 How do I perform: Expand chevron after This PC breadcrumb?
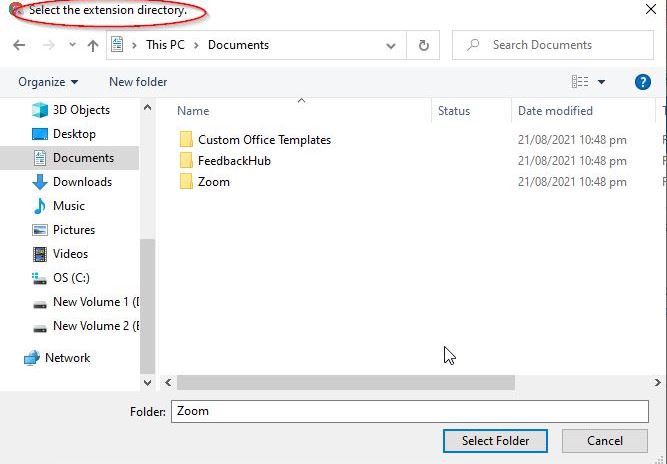tap(197, 45)
